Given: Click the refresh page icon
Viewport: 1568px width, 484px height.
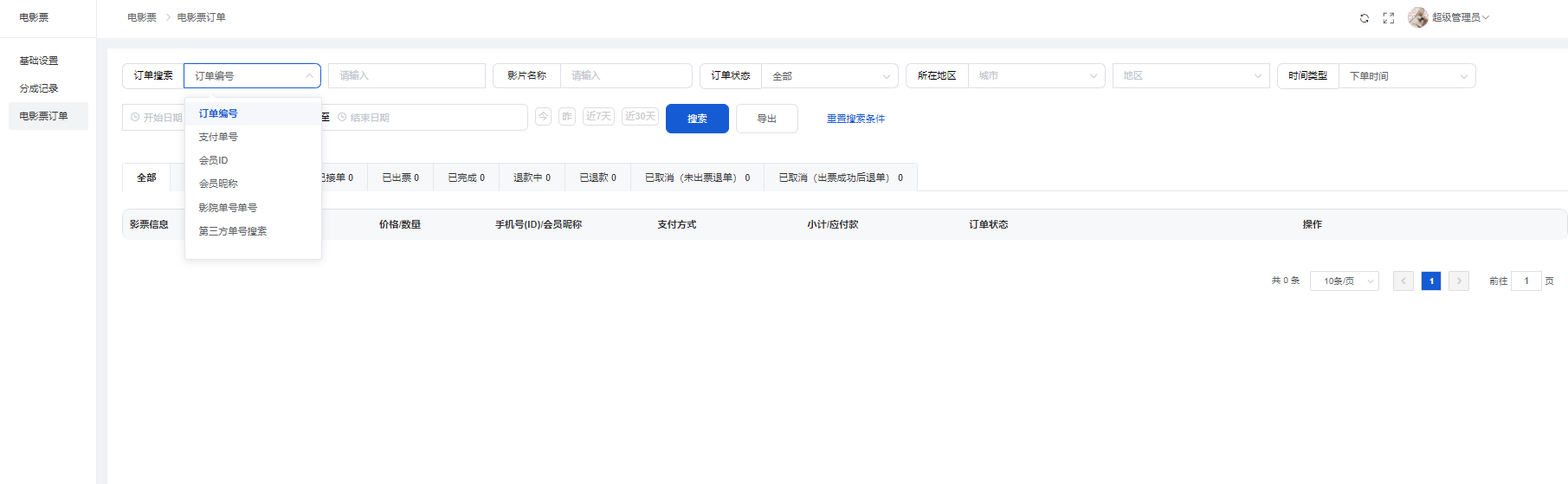Looking at the screenshot, I should tap(1365, 18).
